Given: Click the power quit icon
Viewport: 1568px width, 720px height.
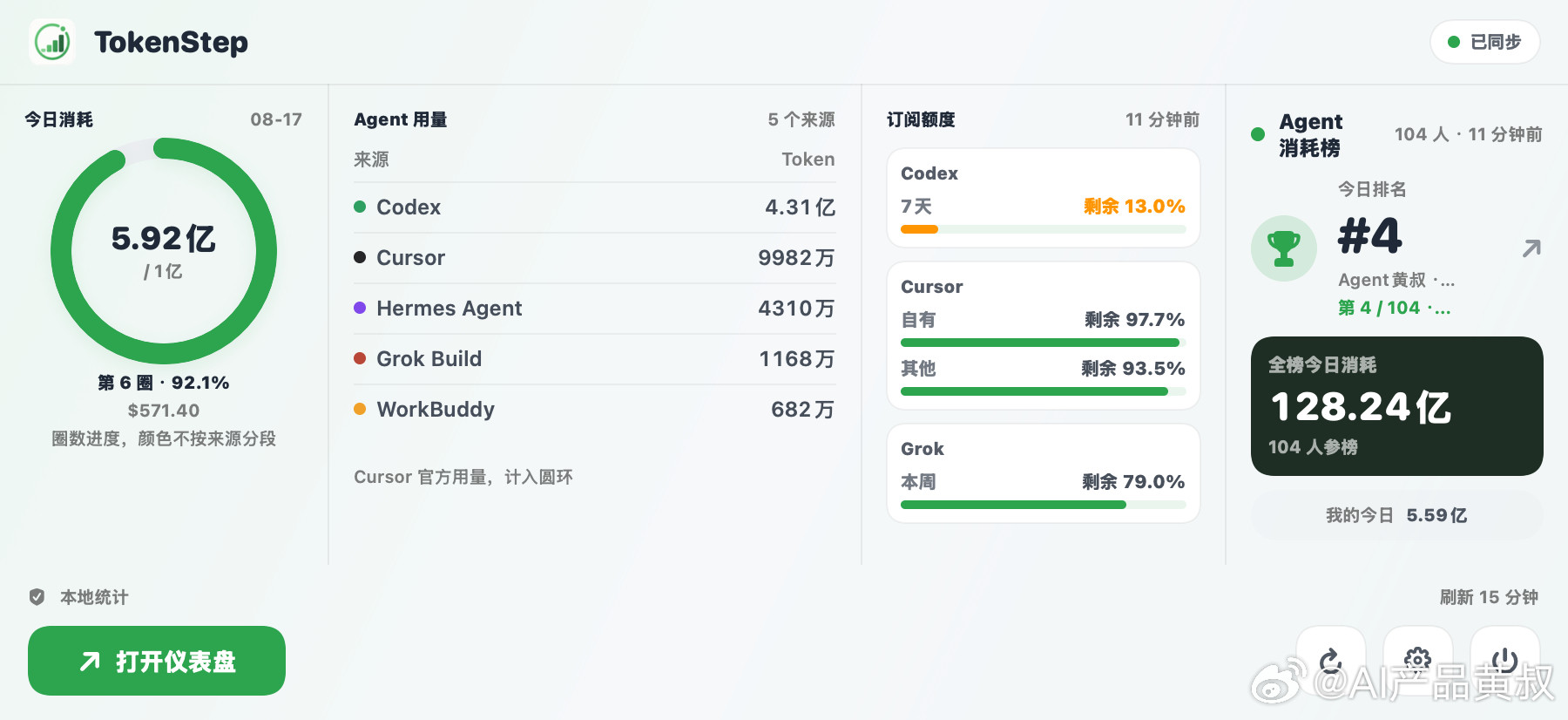Looking at the screenshot, I should pyautogui.click(x=1505, y=661).
